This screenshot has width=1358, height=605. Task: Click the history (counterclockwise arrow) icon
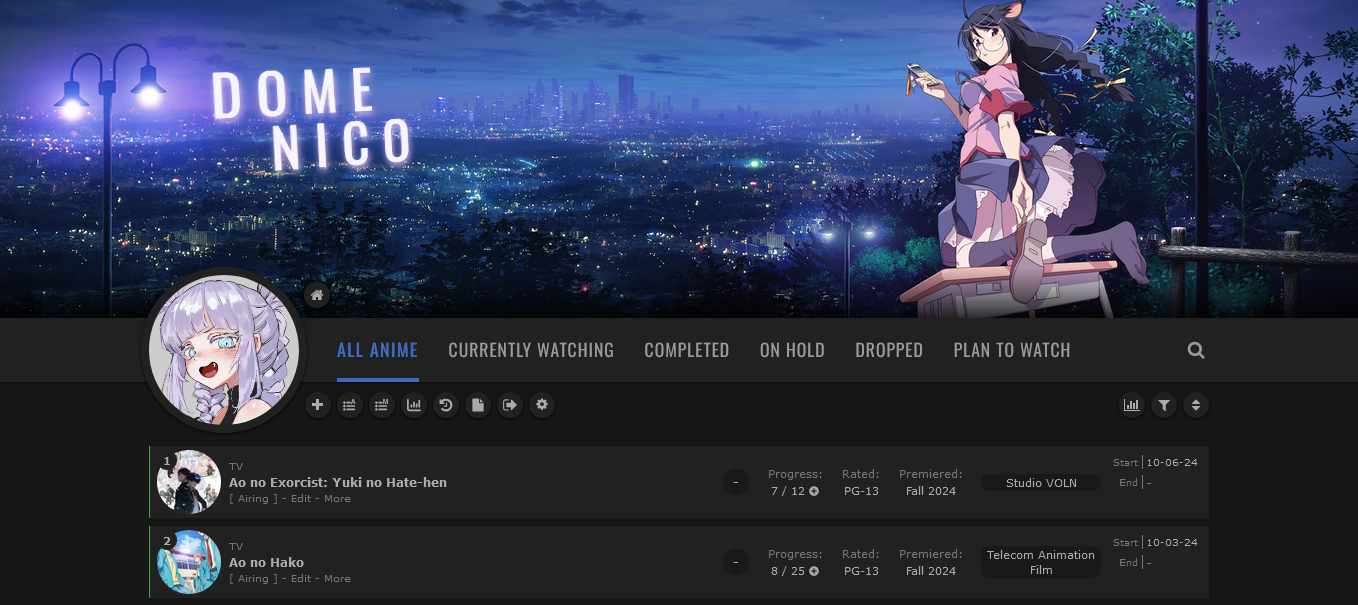[445, 405]
